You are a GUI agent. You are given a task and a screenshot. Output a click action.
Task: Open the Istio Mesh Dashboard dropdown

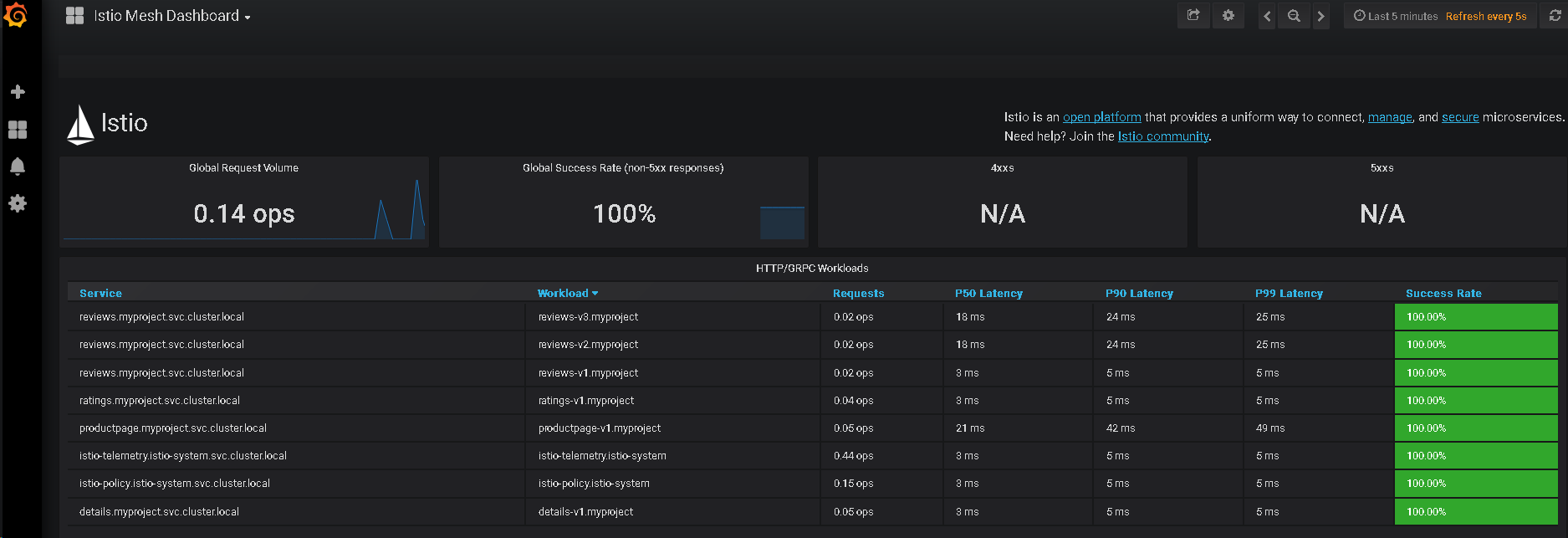coord(171,16)
